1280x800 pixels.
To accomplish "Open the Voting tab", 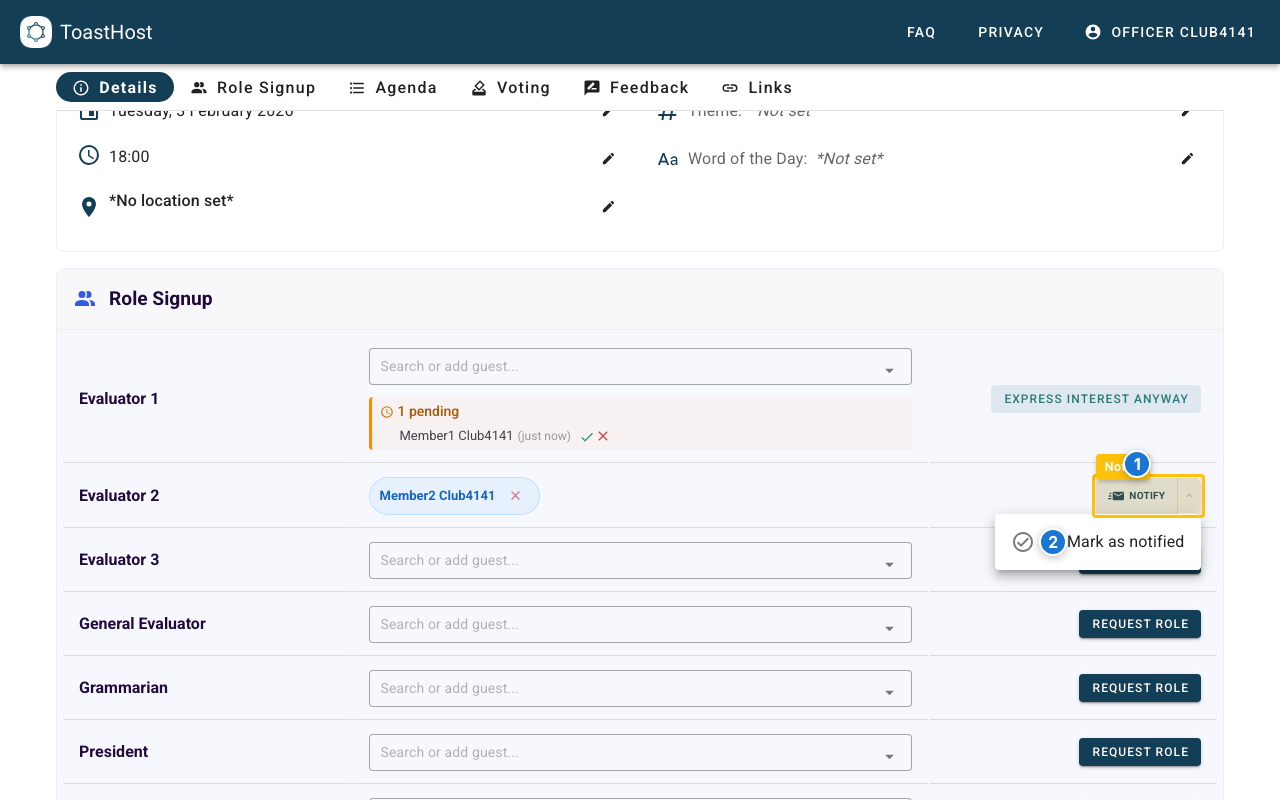I will point(511,87).
